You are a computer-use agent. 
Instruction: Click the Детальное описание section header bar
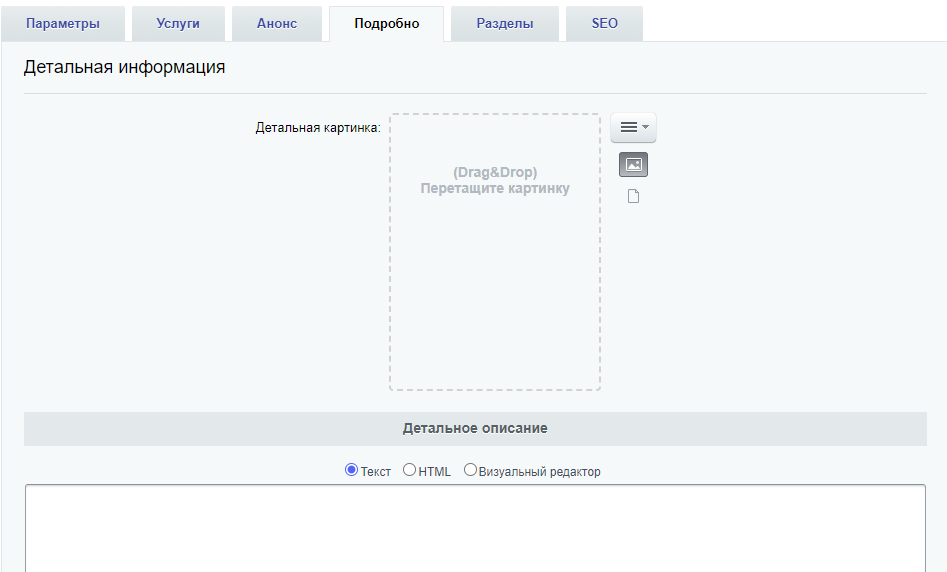475,429
